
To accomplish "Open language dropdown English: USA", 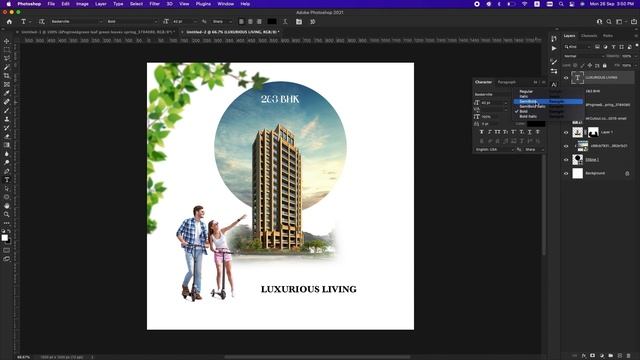I will click(494, 150).
